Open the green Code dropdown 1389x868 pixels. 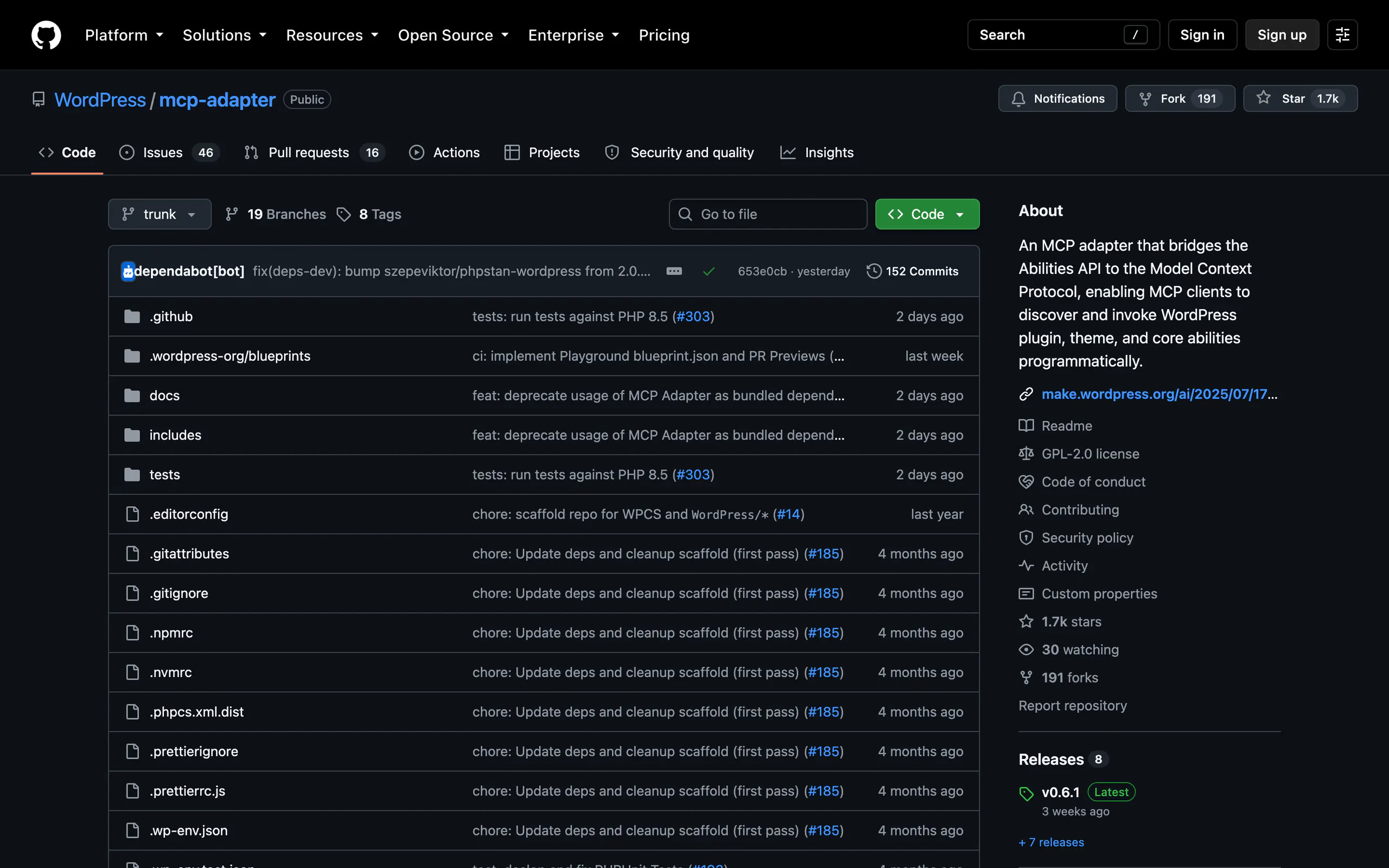pyautogui.click(x=927, y=214)
